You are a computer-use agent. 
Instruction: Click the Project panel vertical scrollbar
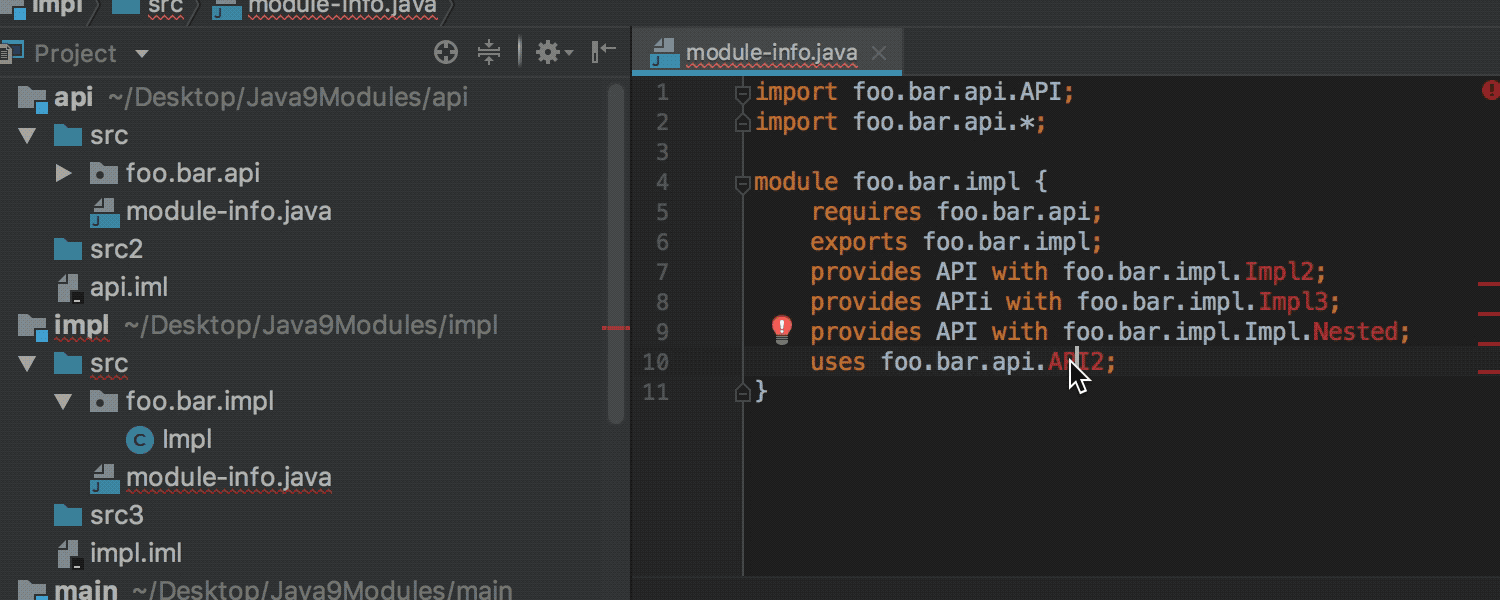(616, 253)
